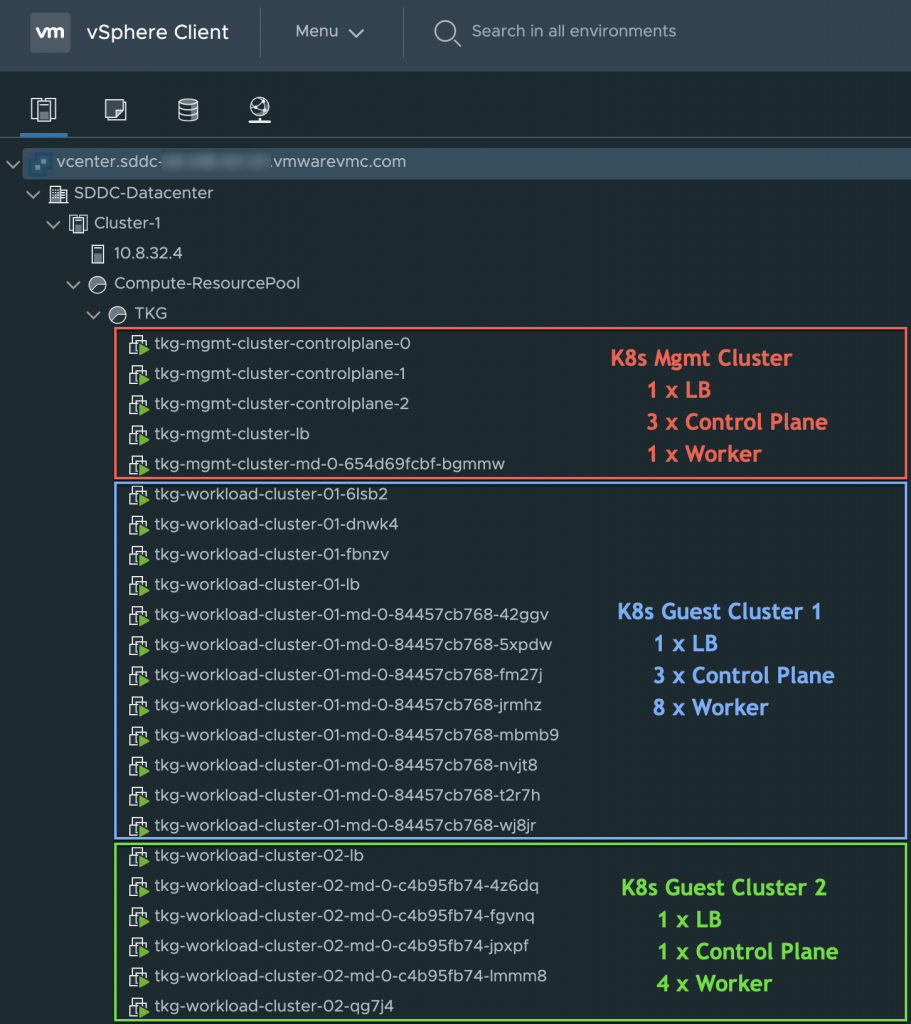Image resolution: width=911 pixels, height=1024 pixels.
Task: Click the host icon beside 10.8.32.4
Action: (x=98, y=254)
